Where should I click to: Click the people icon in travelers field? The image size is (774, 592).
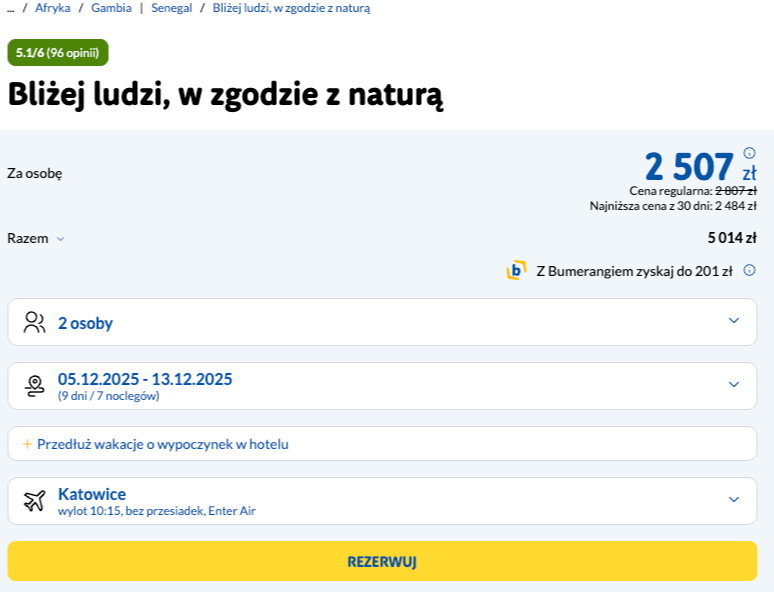pyautogui.click(x=35, y=322)
